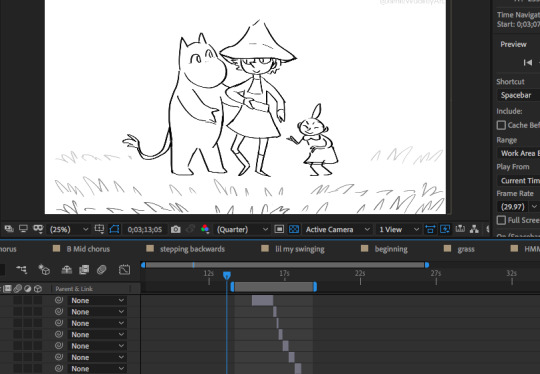The image size is (540, 374).
Task: Click the Time Navigator end handle
Action: pyautogui.click(x=427, y=265)
